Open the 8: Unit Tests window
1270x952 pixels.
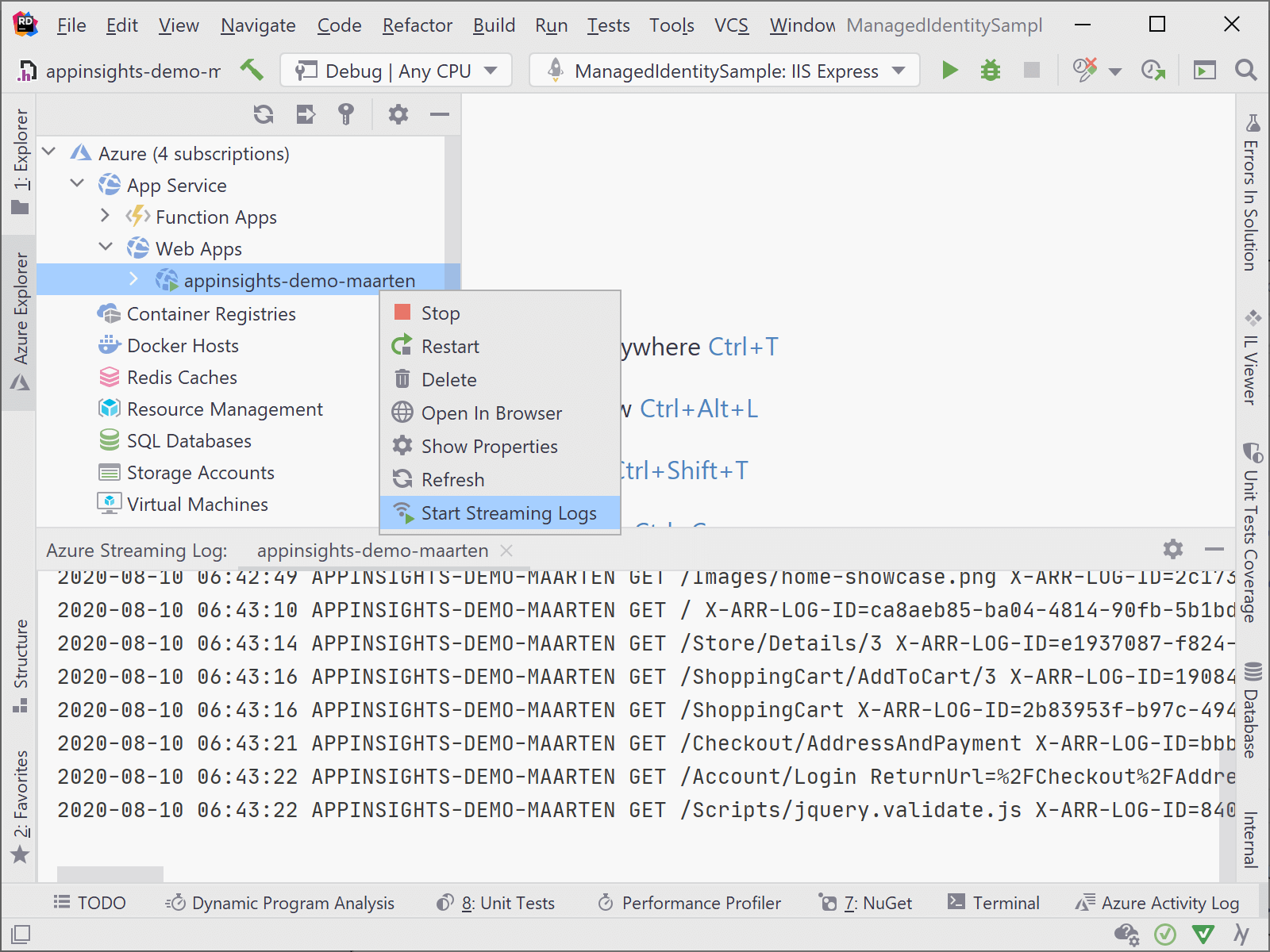click(x=495, y=903)
